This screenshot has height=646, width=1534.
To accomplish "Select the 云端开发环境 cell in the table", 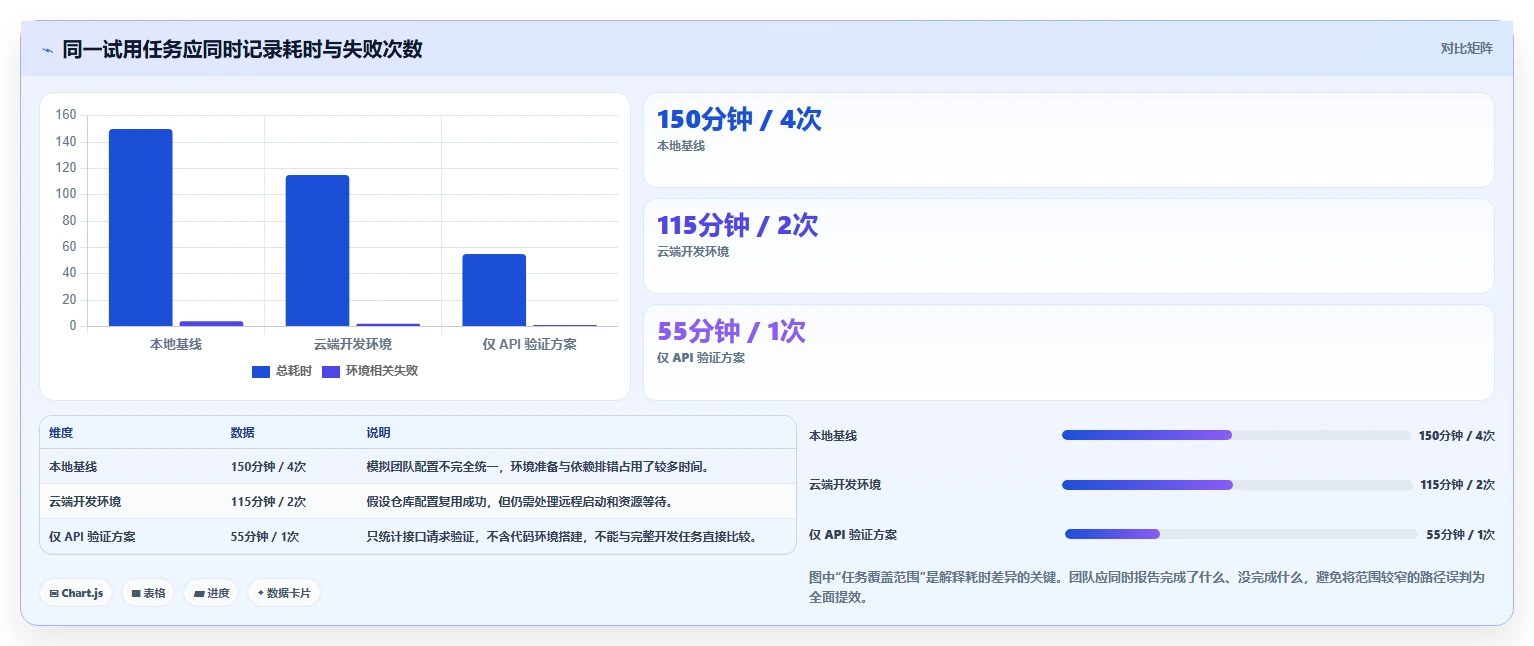I will point(85,502).
